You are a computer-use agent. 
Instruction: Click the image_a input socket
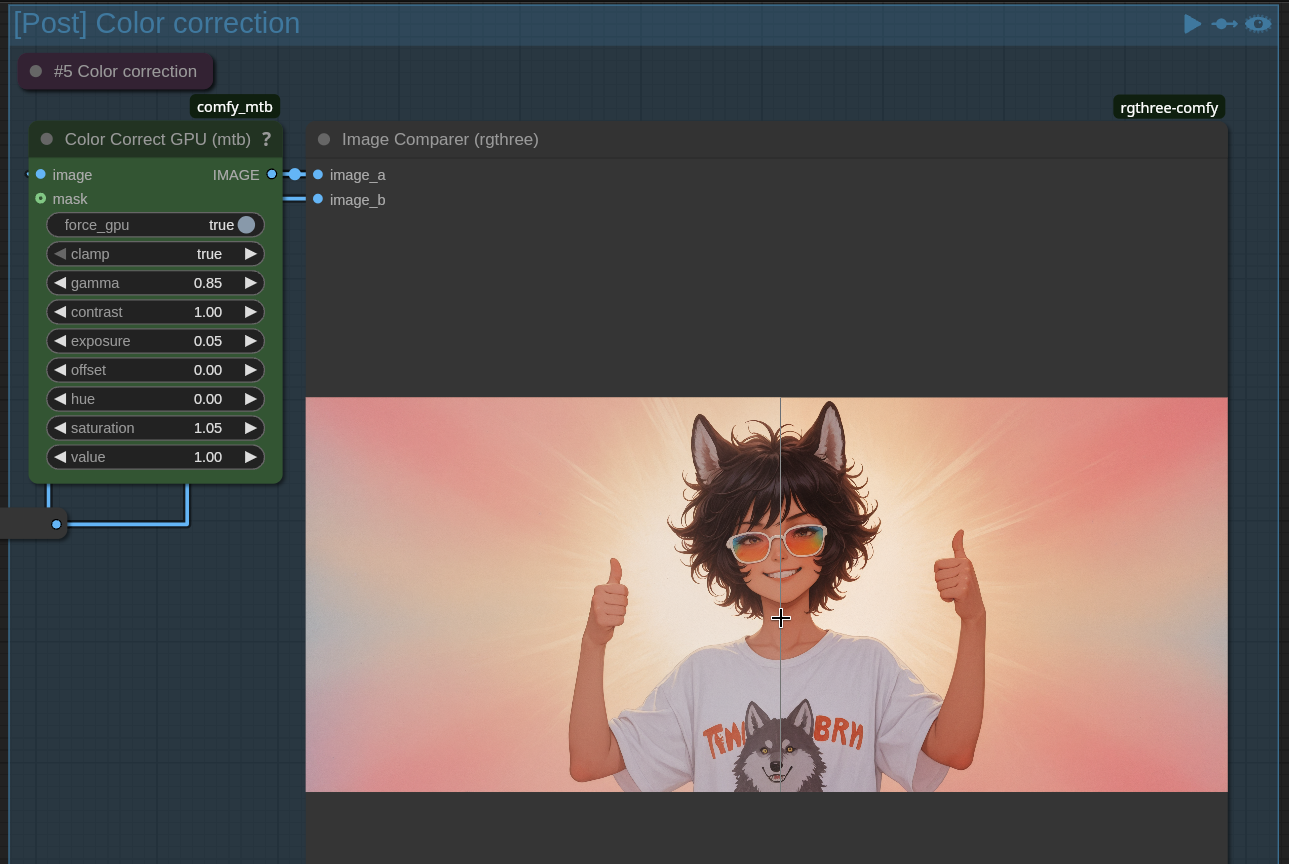click(318, 174)
